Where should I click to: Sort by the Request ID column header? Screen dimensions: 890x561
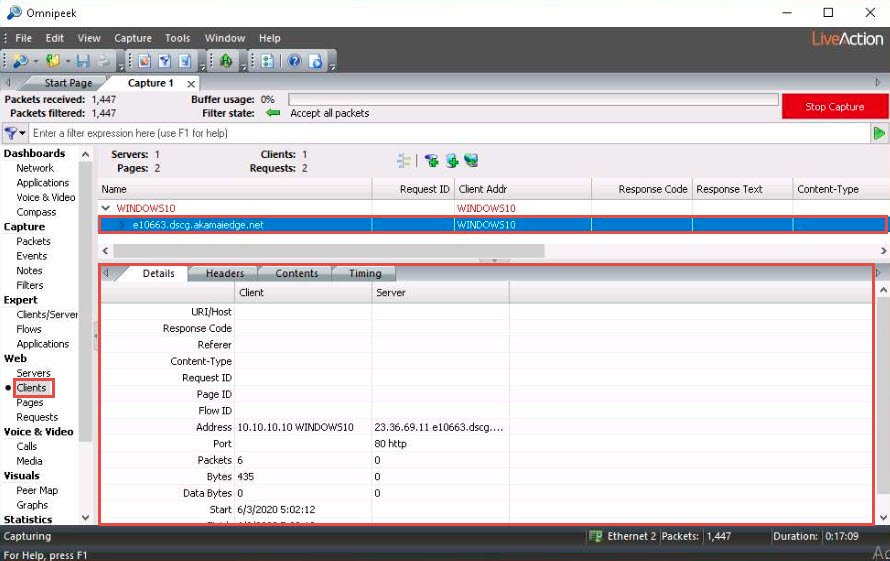[x=413, y=189]
